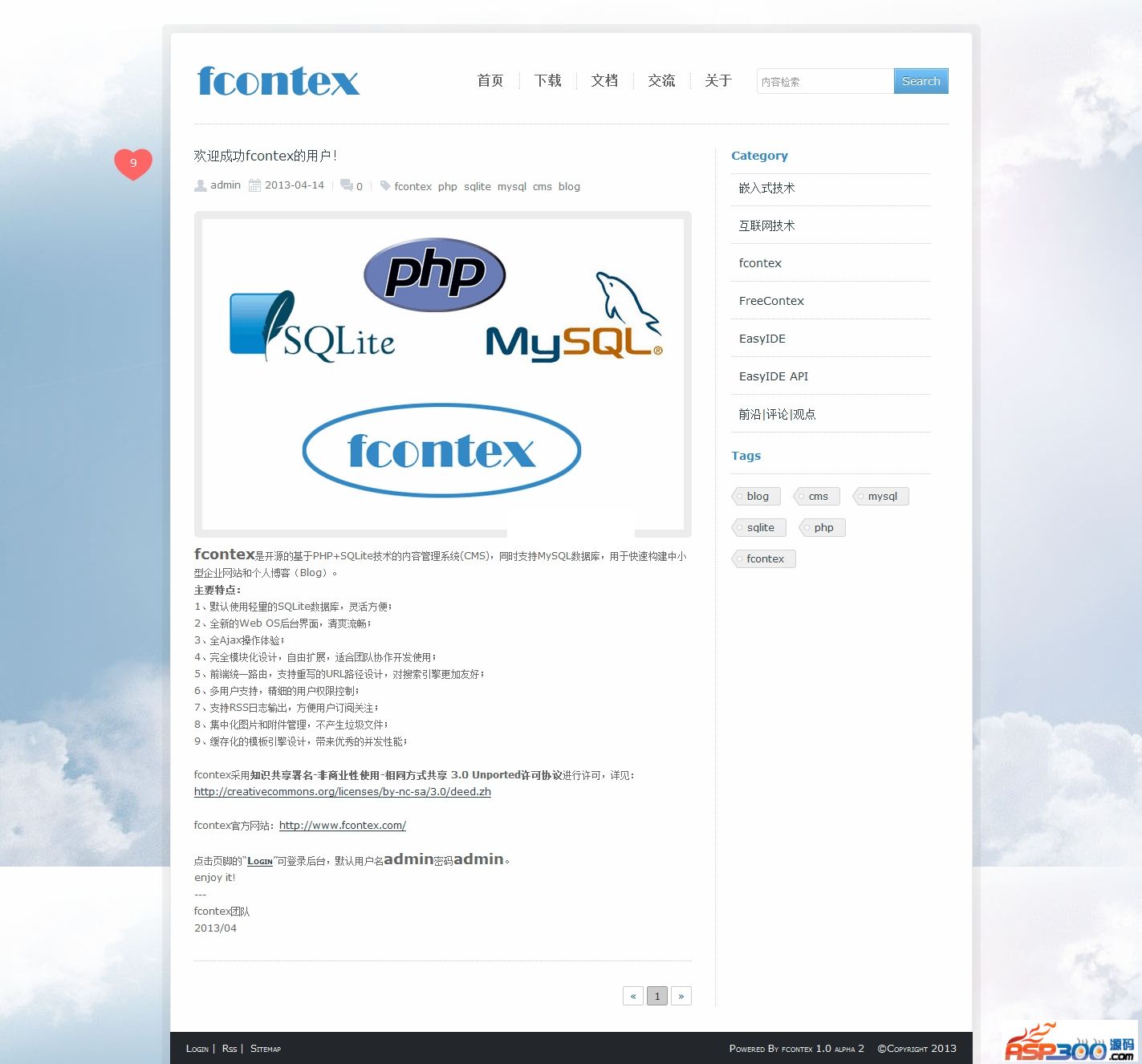Click the fcontex tag in Tags sidebar
Viewport: 1142px width, 1064px height.
tap(763, 559)
